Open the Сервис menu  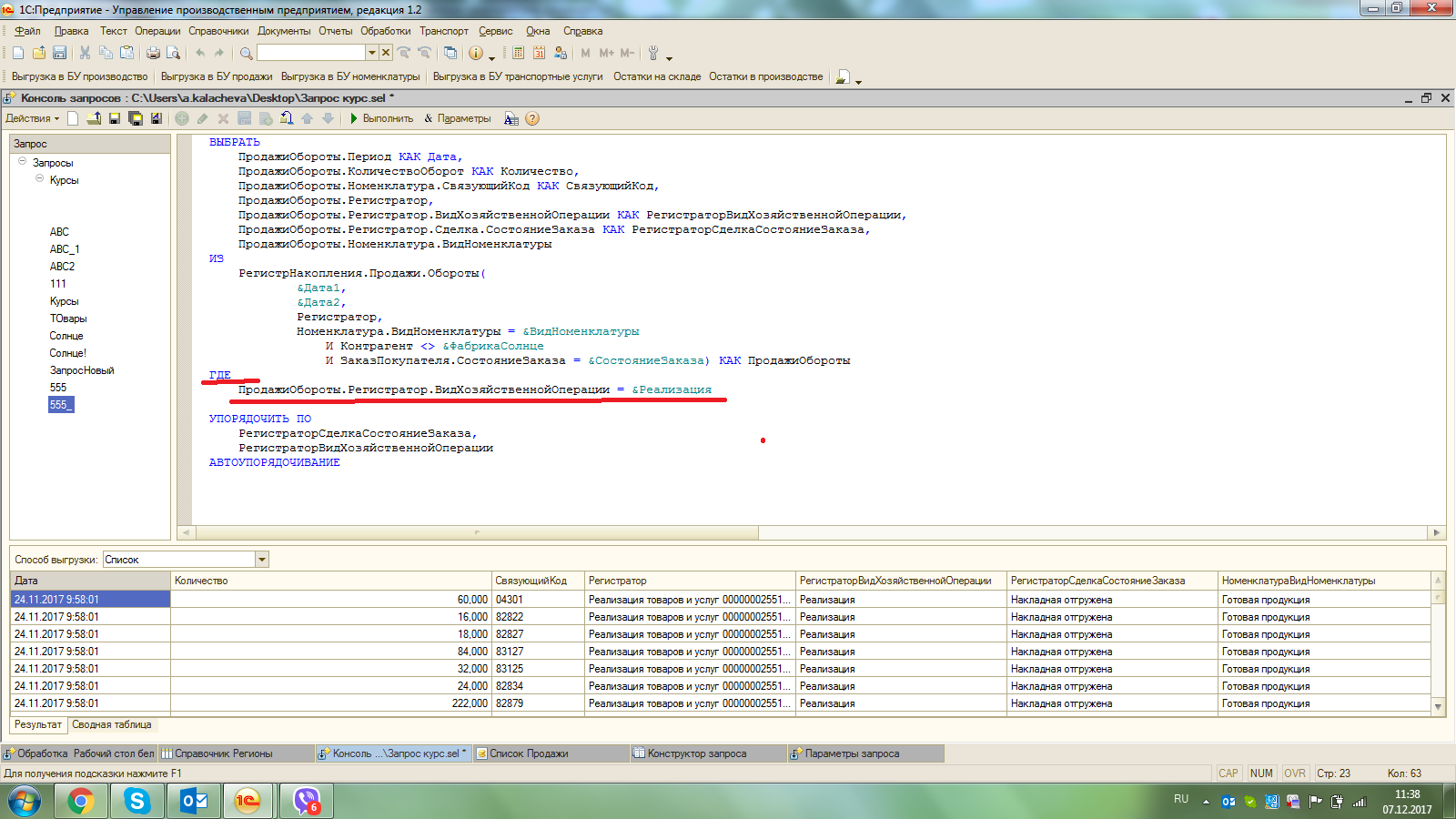tap(496, 31)
